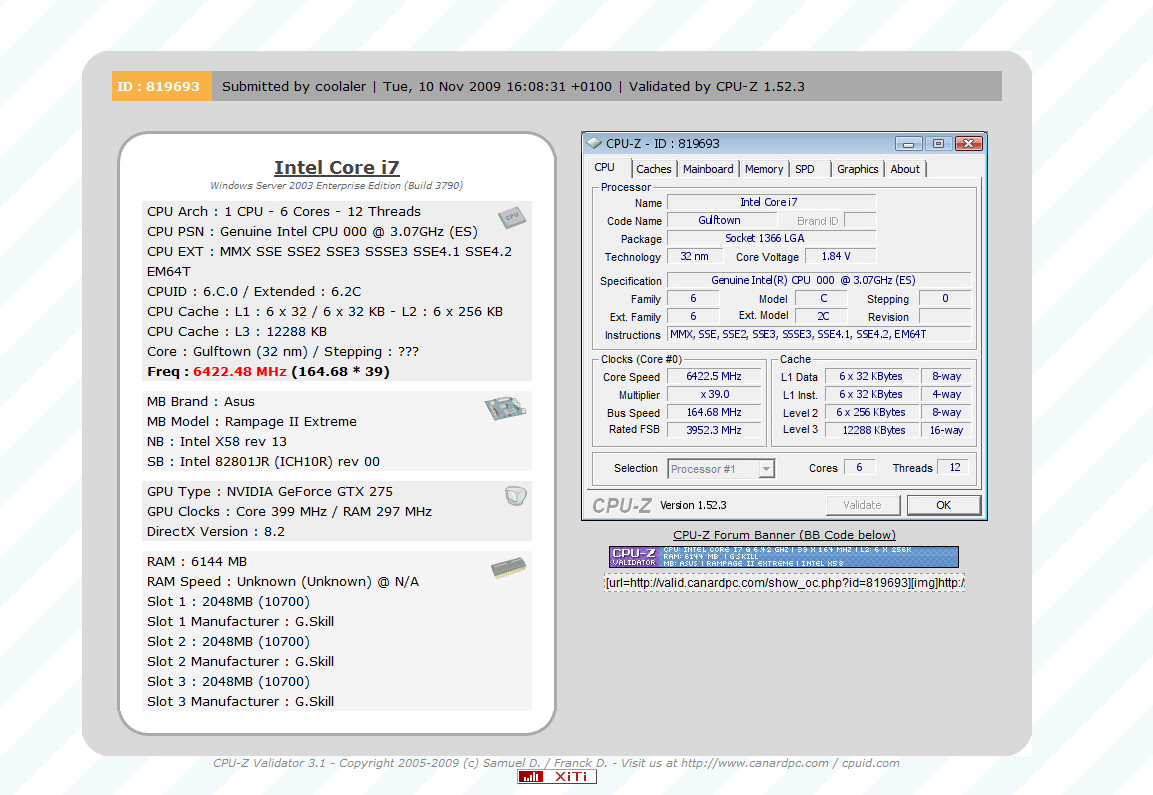Minimize the CPU-Z window

(x=908, y=143)
